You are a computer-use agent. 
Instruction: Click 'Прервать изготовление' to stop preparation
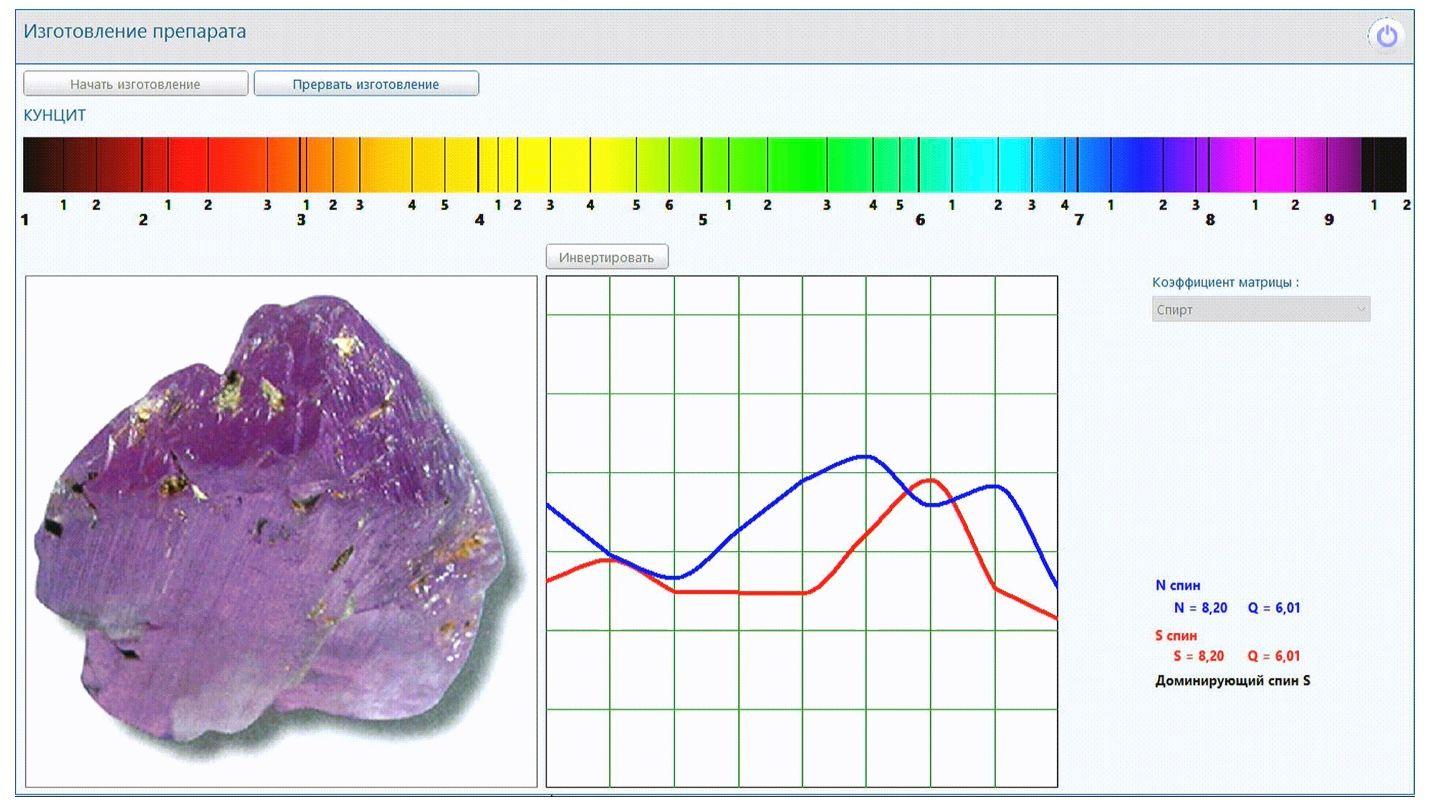[366, 84]
